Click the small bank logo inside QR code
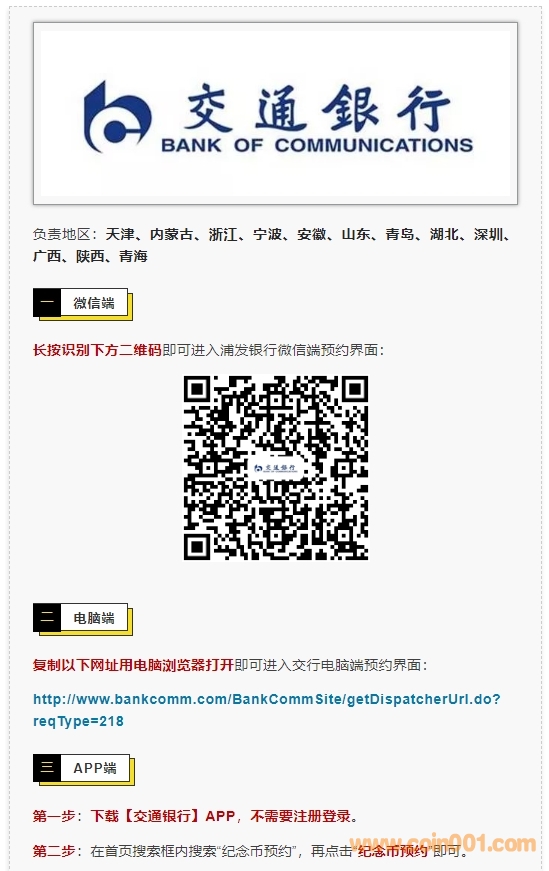Image resolution: width=549 pixels, height=871 pixels. (x=276, y=468)
